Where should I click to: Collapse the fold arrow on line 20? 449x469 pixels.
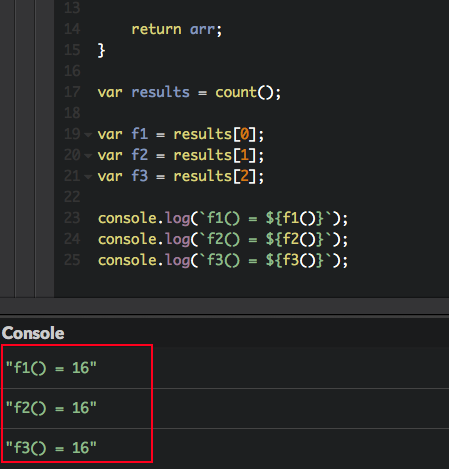(88, 156)
